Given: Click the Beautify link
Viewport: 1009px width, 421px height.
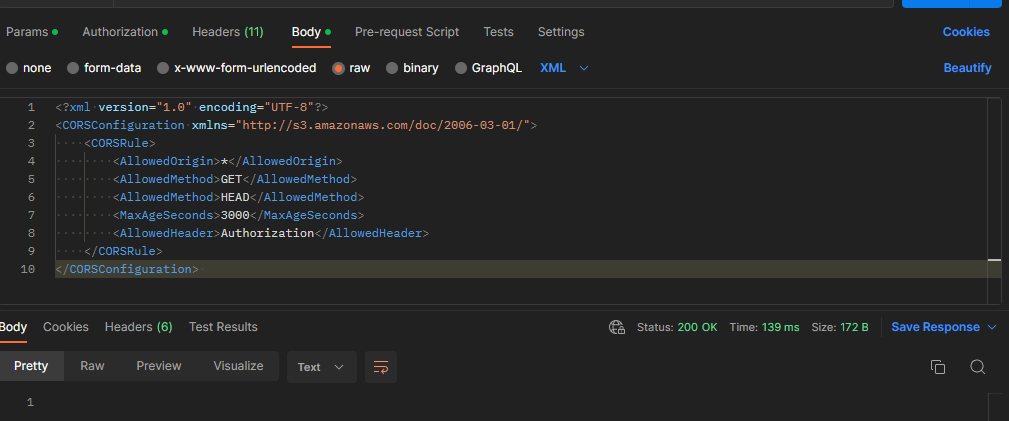Looking at the screenshot, I should pos(967,68).
